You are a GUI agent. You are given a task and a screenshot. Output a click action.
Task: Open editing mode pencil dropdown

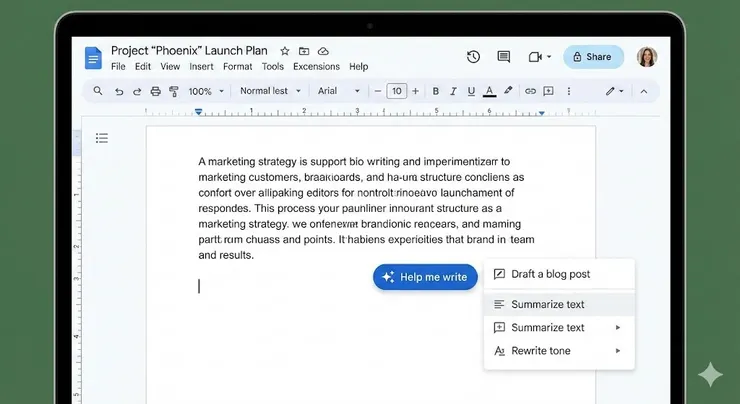click(614, 91)
